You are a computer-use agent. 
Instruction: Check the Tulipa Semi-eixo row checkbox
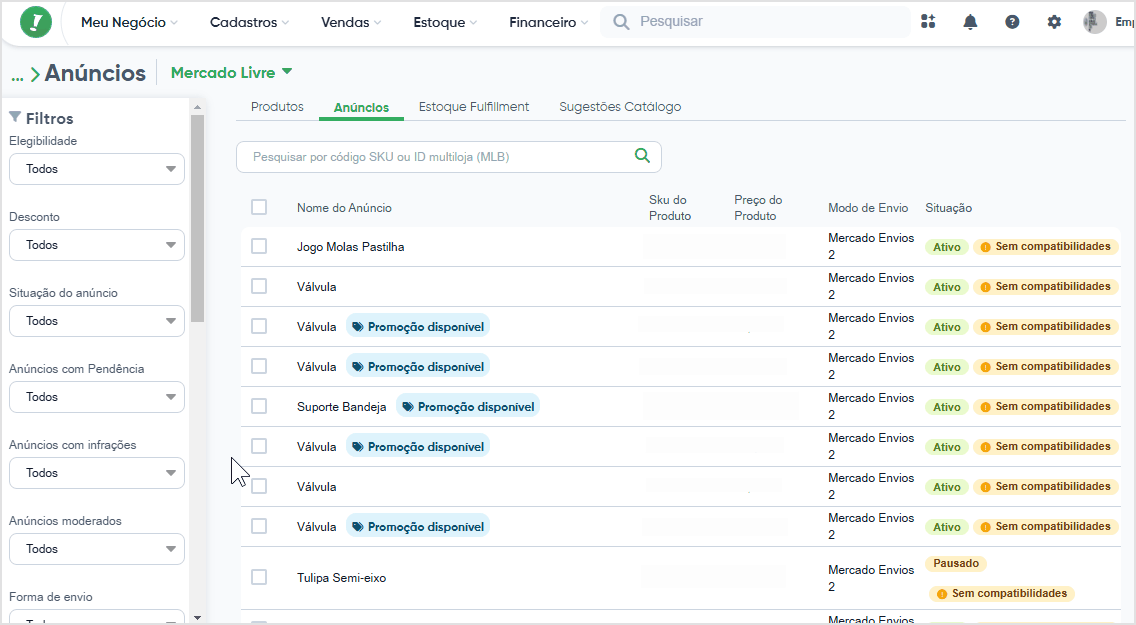pyautogui.click(x=259, y=577)
